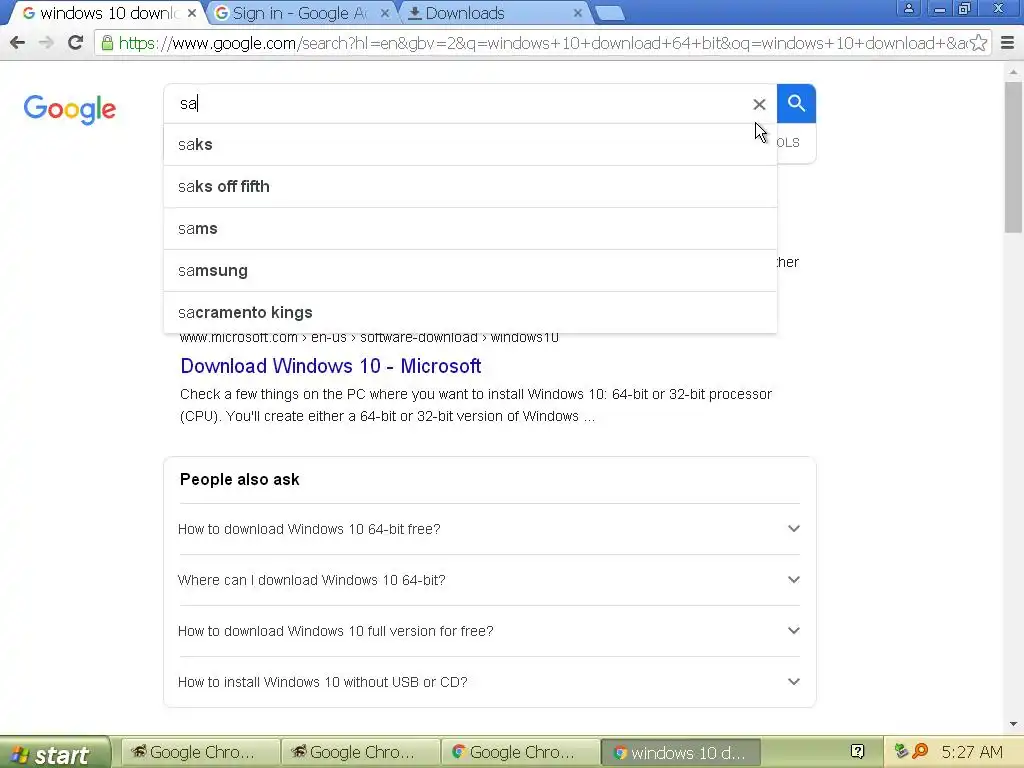Select the 'windows 10 d...' taskbar button
Viewport: 1024px width, 768px height.
(680, 753)
